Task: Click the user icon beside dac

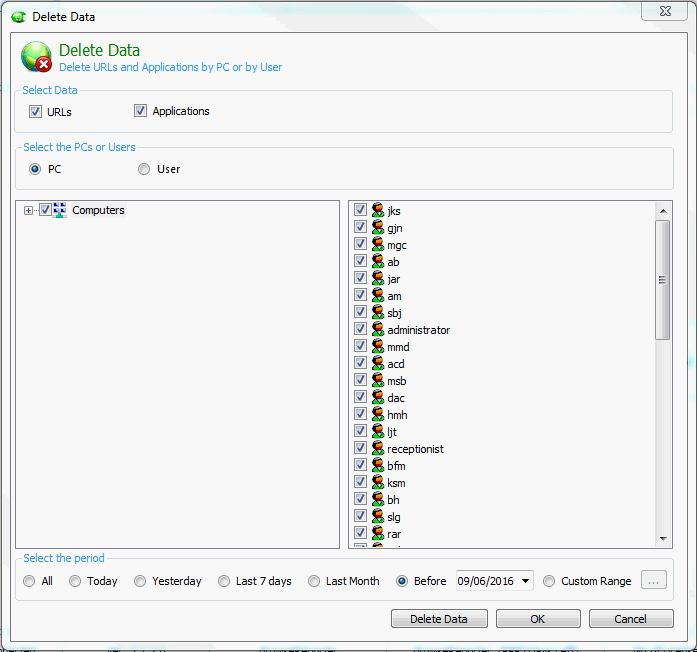Action: click(377, 397)
